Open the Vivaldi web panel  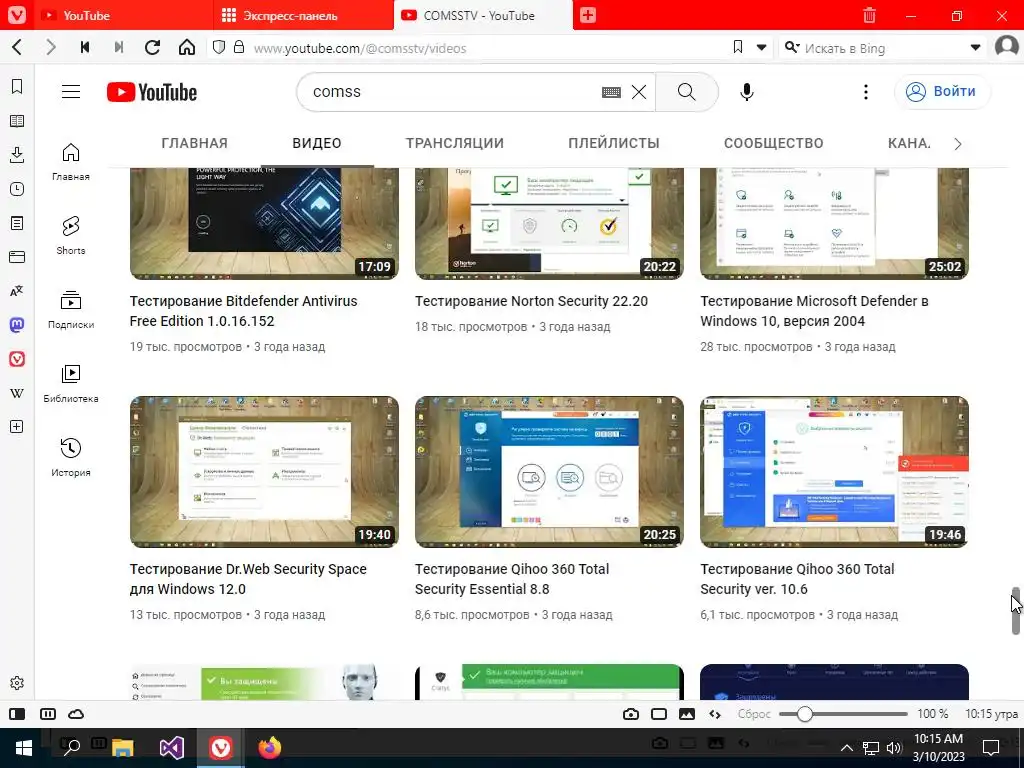point(17,359)
